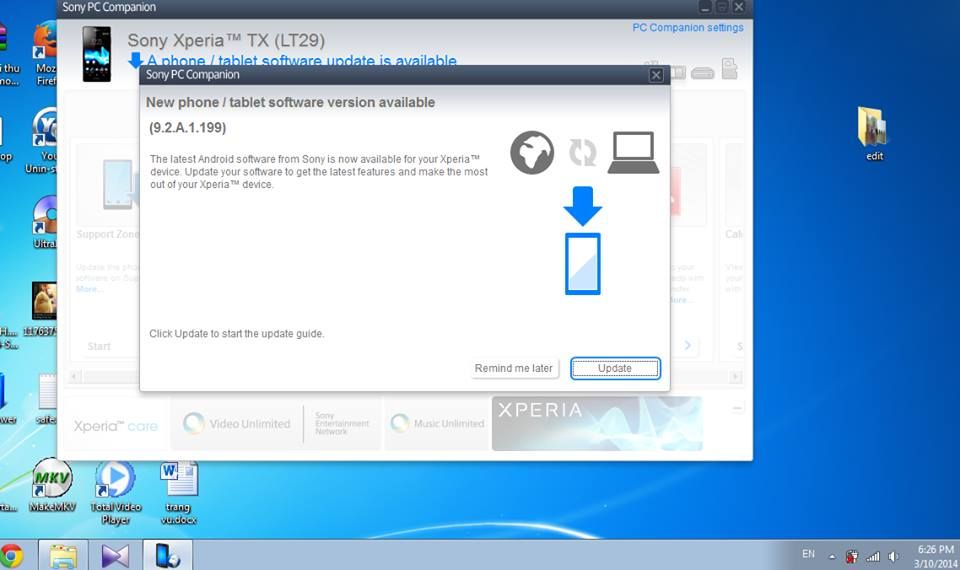
Task: Show hidden tray icons arrow
Action: (x=831, y=557)
